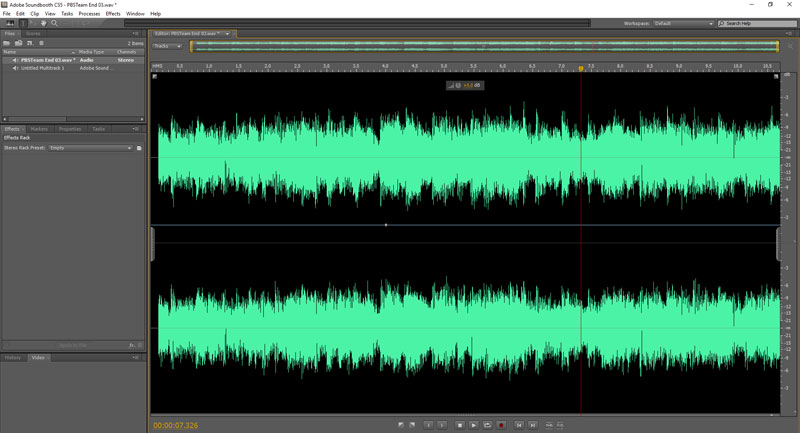Click the Media Type column header
This screenshot has width=800, height=433.
(91, 52)
